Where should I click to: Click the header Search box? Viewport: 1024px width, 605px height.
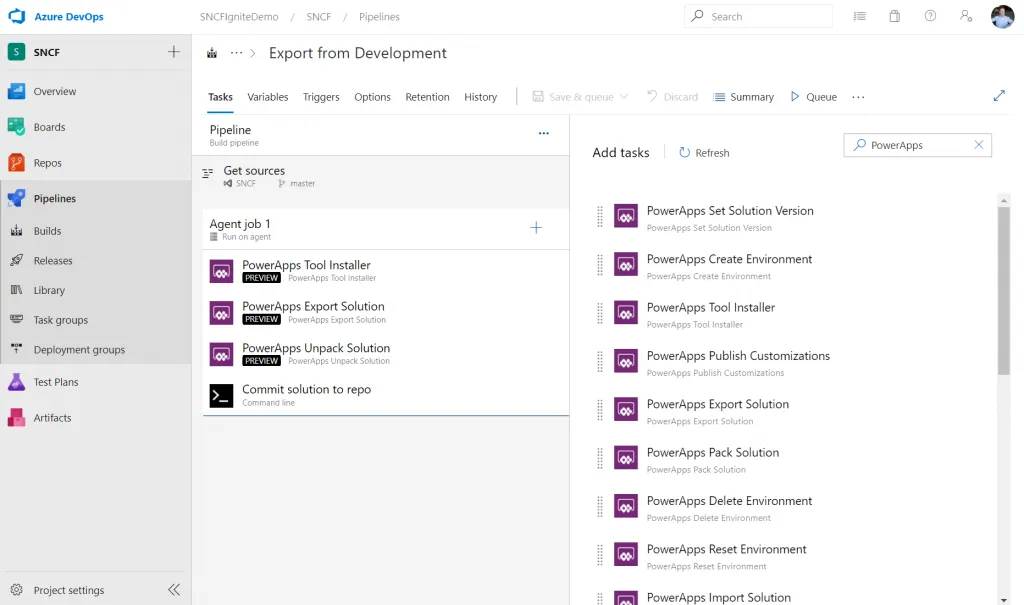(x=758, y=16)
